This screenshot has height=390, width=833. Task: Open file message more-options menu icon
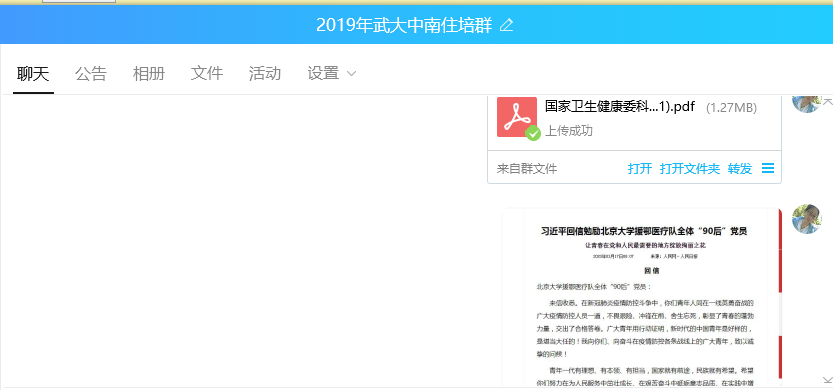(x=768, y=168)
